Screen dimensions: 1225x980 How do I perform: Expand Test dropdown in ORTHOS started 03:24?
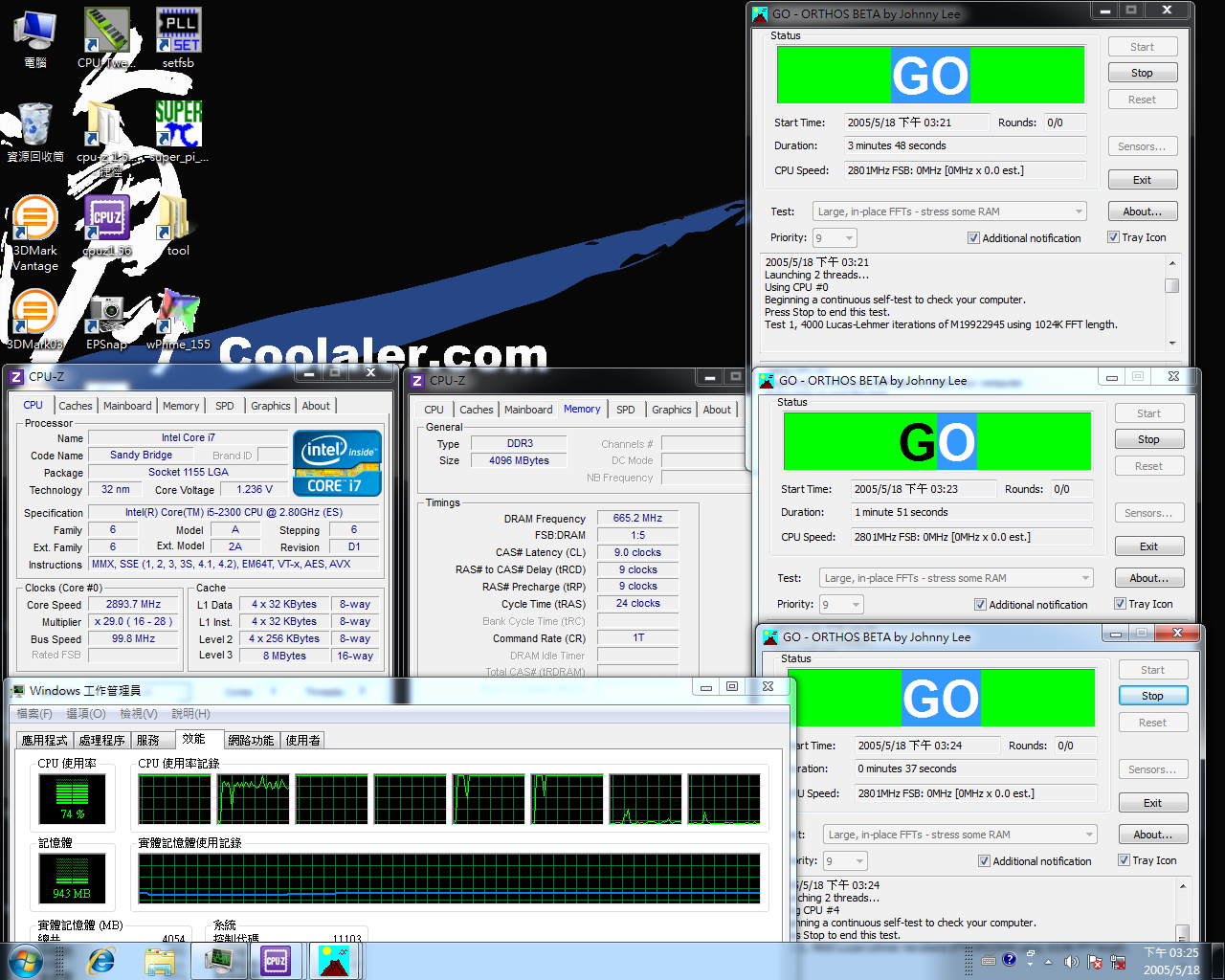click(x=1089, y=835)
